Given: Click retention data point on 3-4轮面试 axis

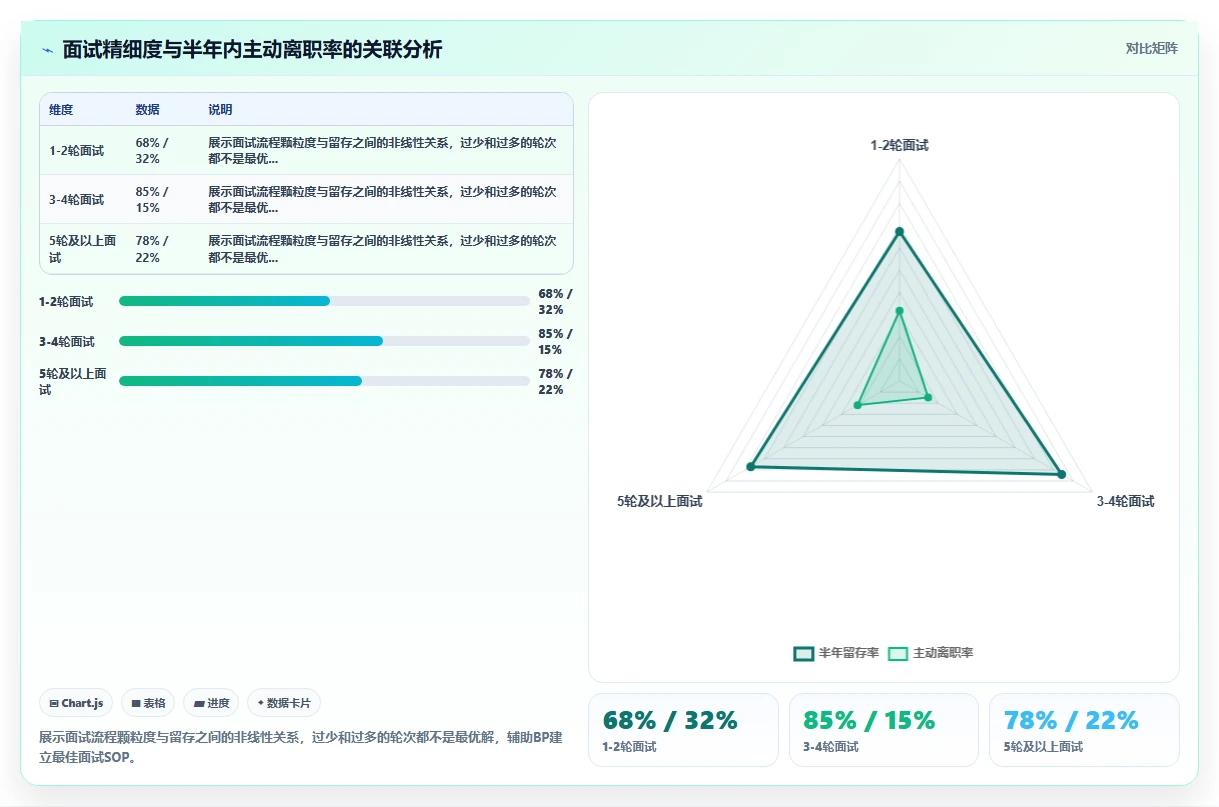Looking at the screenshot, I should (x=1062, y=474).
